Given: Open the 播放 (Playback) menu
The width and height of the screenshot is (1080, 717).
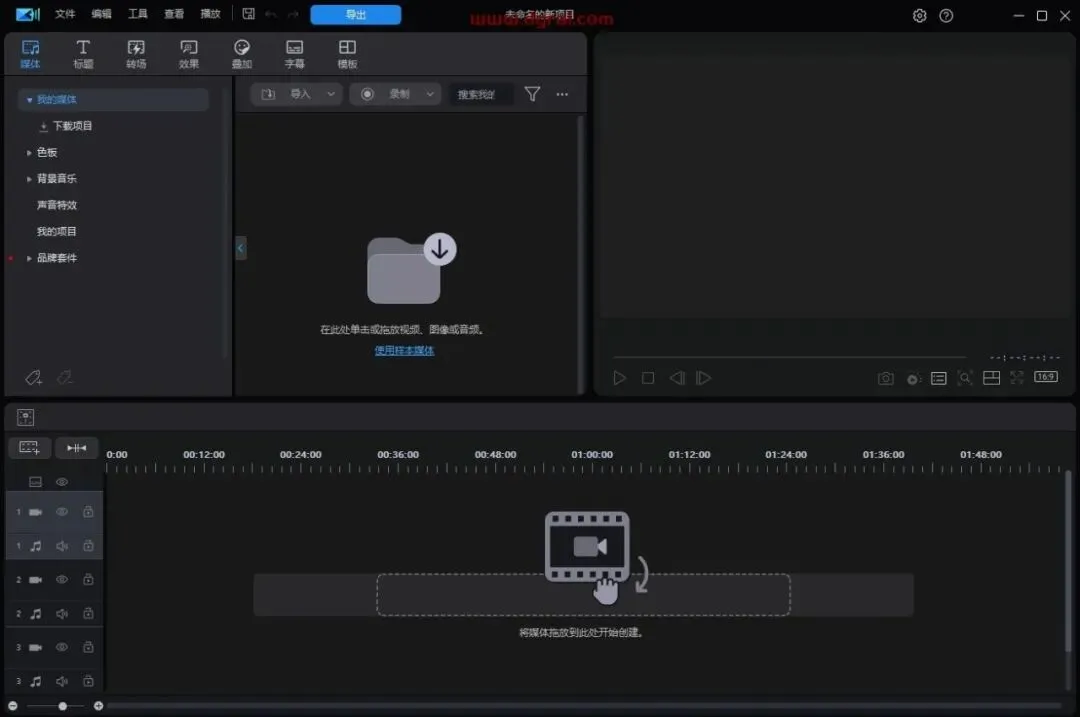Looking at the screenshot, I should pyautogui.click(x=210, y=14).
